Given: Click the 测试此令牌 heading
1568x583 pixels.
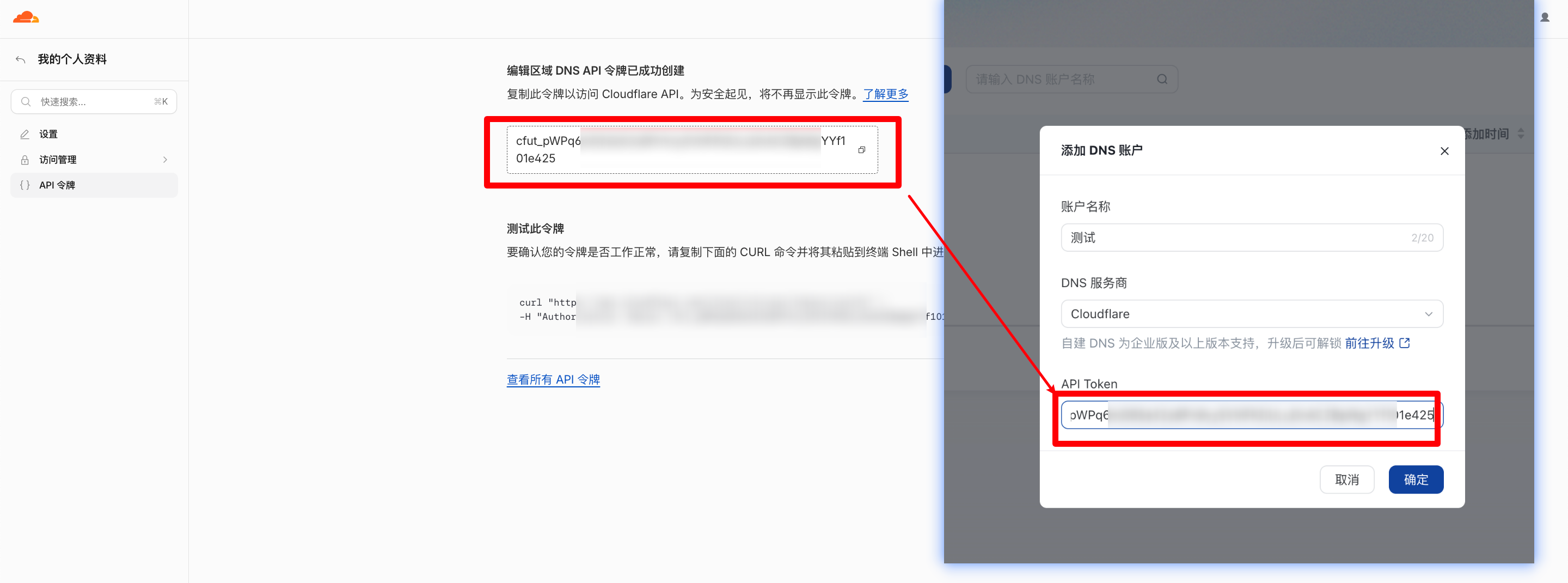Looking at the screenshot, I should (x=536, y=228).
